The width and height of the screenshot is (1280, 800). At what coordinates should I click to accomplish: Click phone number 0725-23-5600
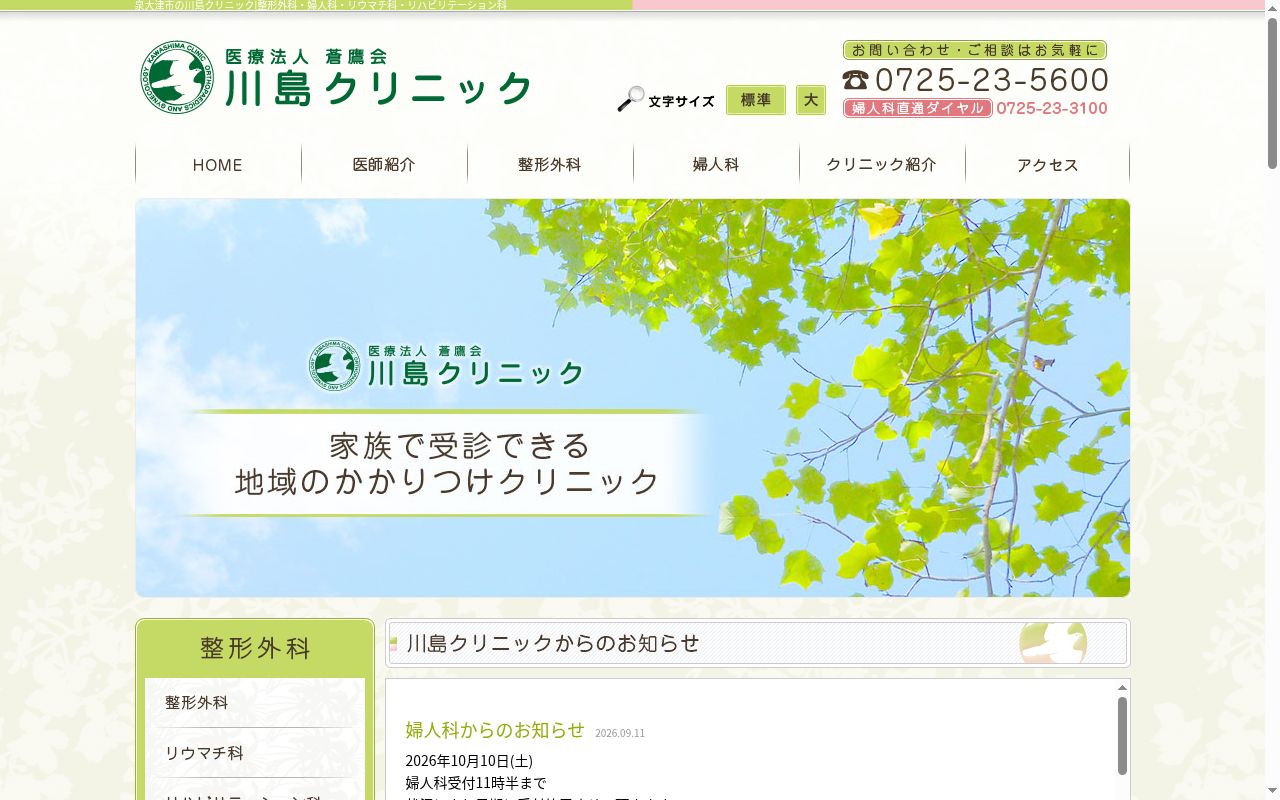992,80
